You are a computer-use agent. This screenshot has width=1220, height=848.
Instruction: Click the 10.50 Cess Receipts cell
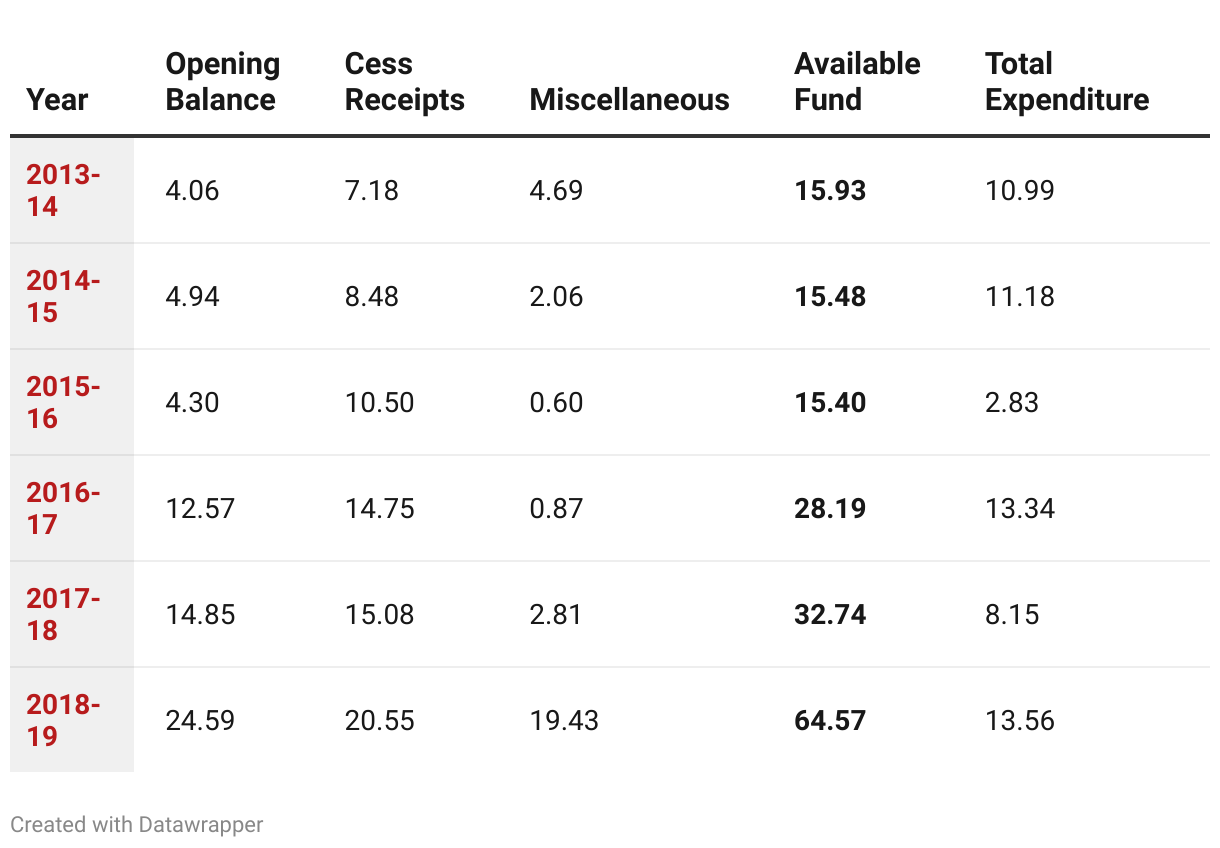tap(379, 402)
